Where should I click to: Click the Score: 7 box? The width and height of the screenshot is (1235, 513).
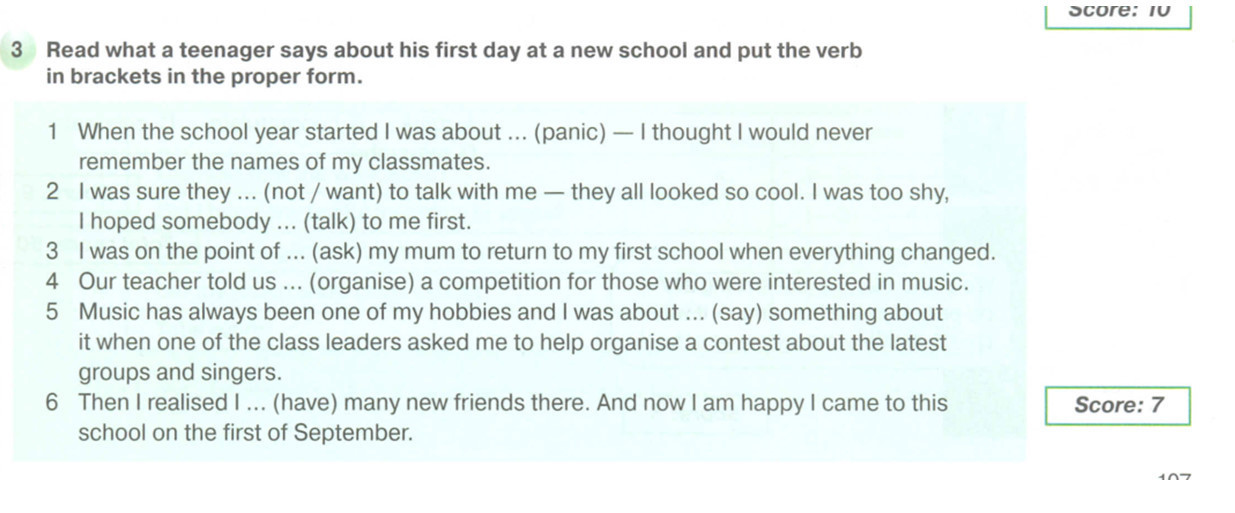pos(1118,406)
